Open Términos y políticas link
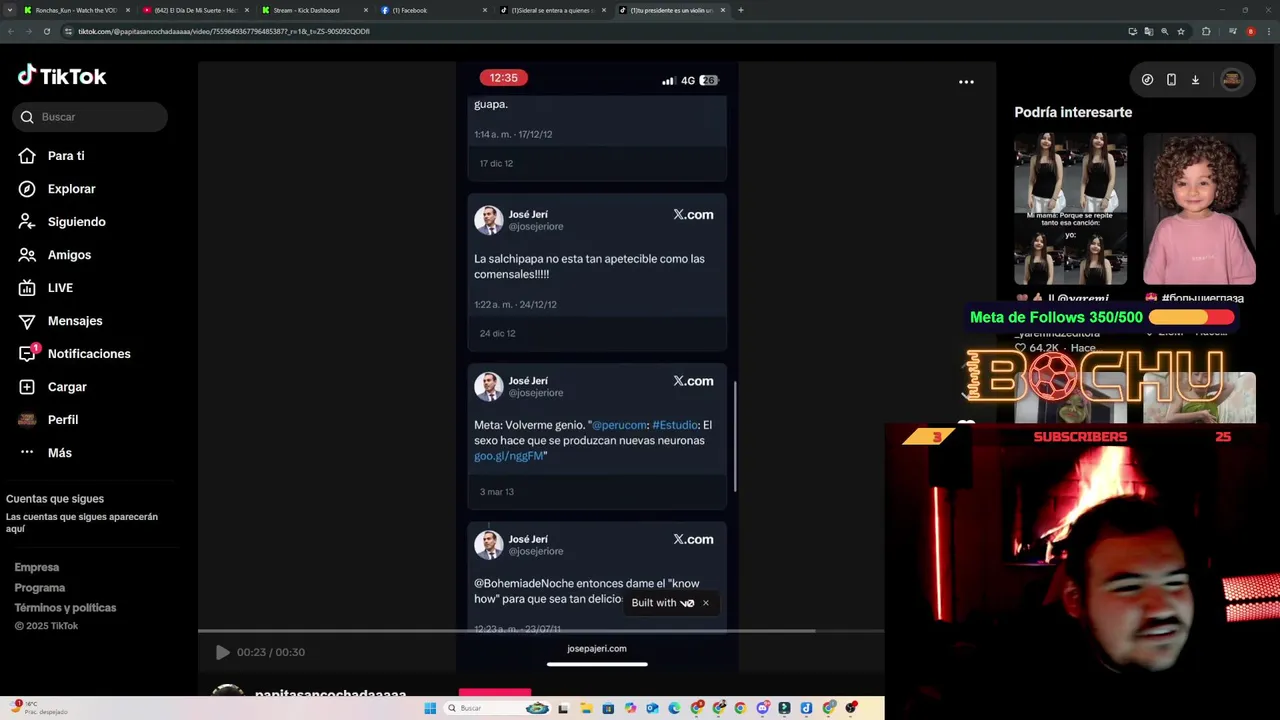The height and width of the screenshot is (720, 1280). pyautogui.click(x=65, y=608)
